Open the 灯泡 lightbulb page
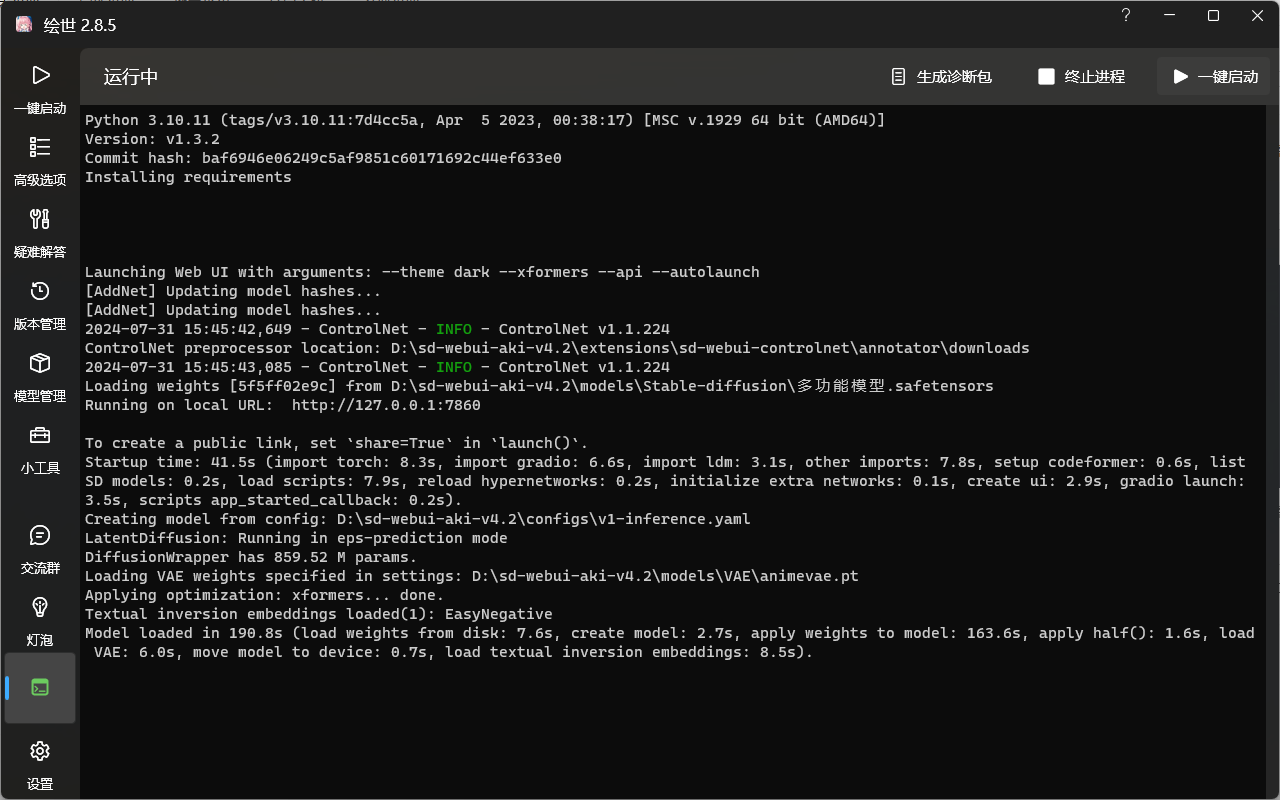 (x=40, y=620)
